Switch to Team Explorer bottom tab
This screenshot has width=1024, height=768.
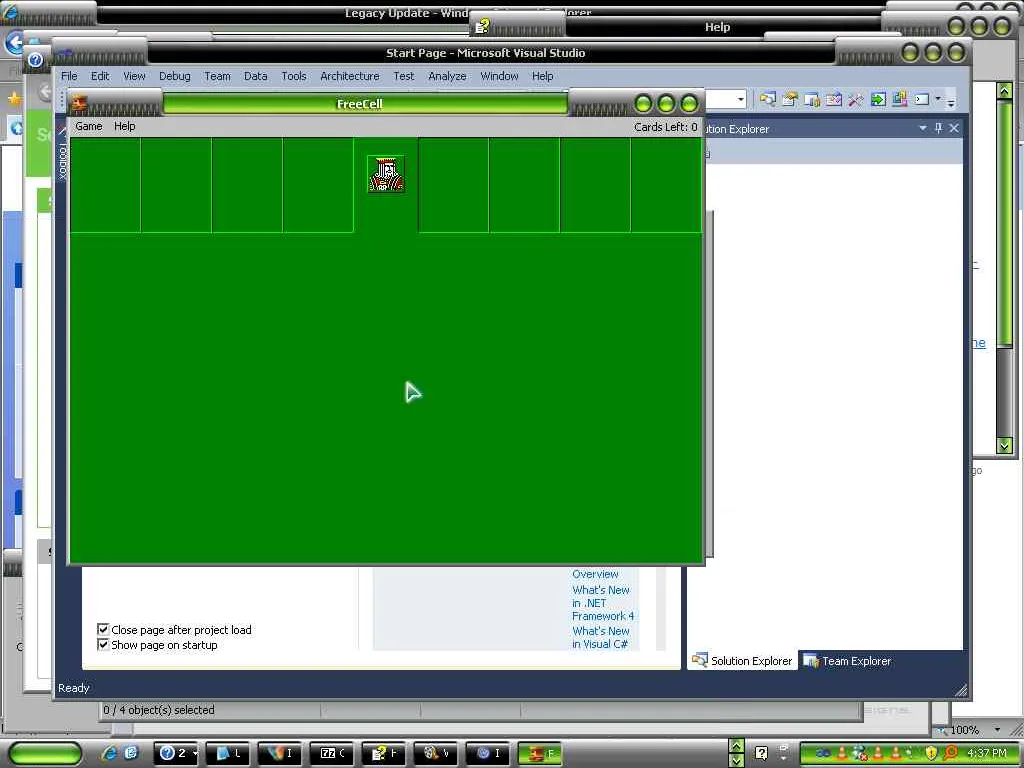848,660
